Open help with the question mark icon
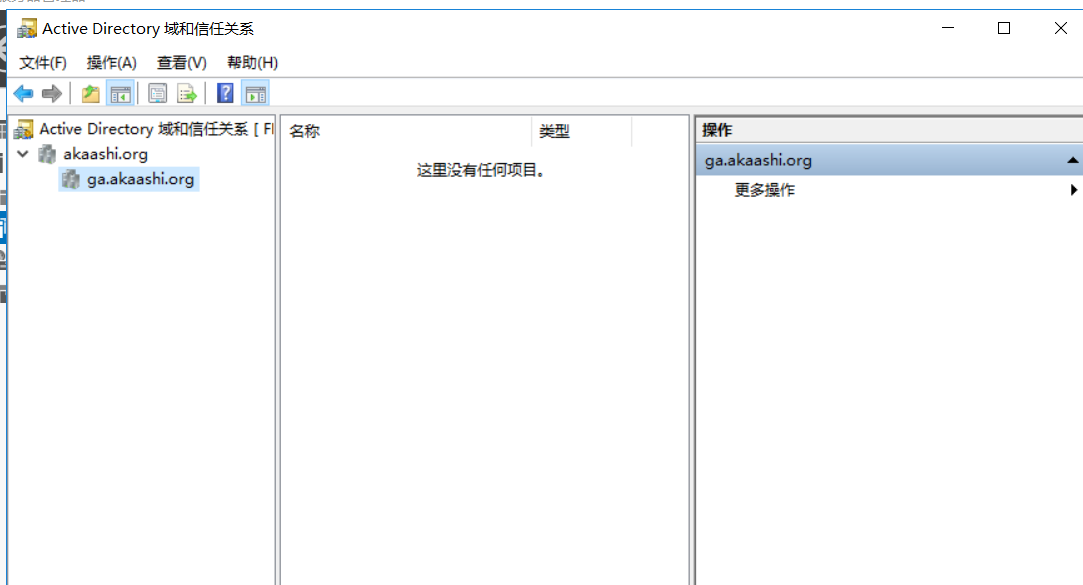 tap(225, 93)
